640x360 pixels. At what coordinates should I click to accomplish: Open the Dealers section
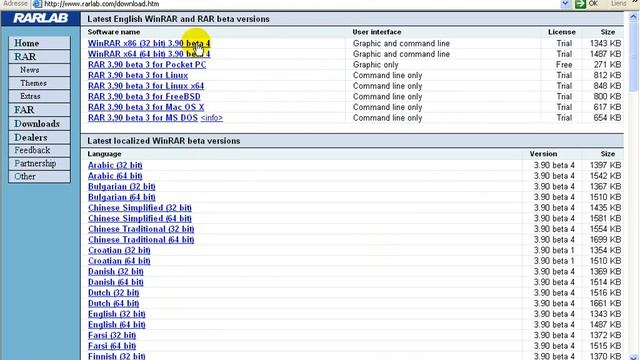point(39,137)
